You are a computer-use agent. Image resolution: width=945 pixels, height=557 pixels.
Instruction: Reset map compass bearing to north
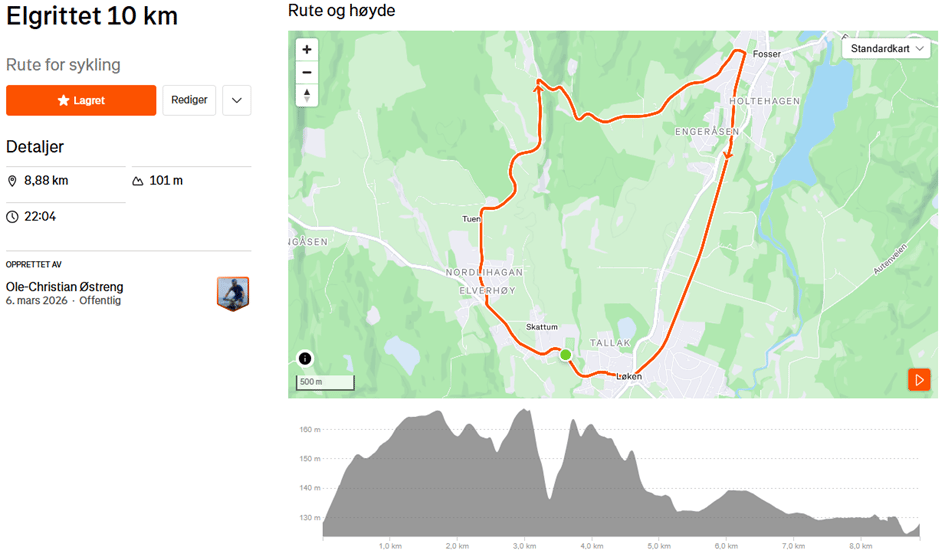[x=307, y=95]
